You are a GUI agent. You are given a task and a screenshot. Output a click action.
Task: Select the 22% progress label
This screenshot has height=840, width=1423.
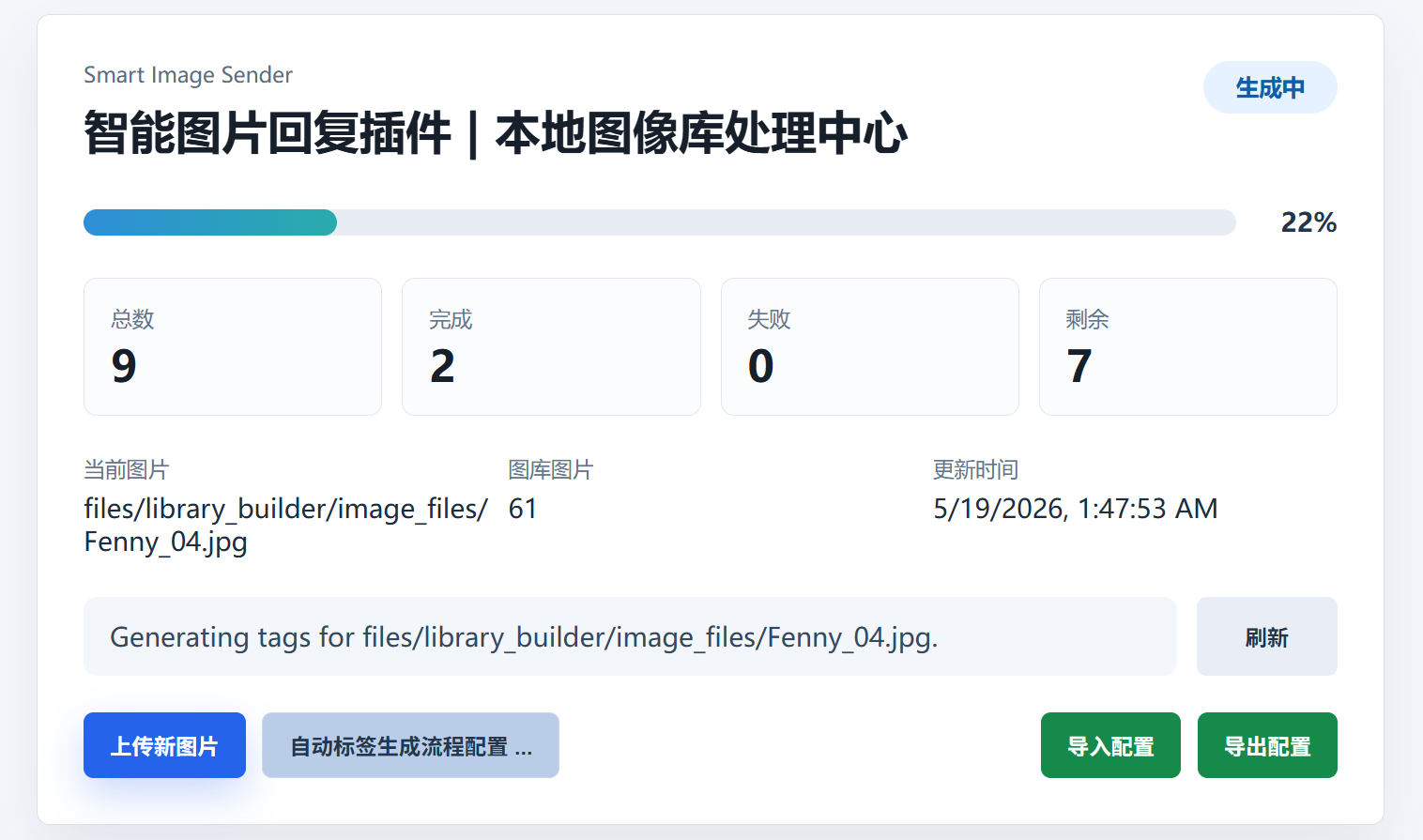[x=1308, y=222]
